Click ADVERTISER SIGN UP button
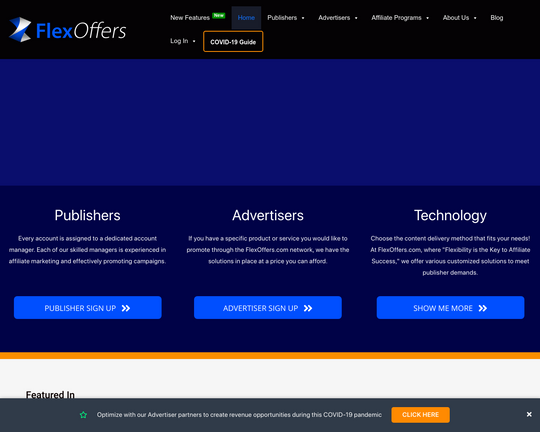The image size is (540, 432). click(x=268, y=308)
